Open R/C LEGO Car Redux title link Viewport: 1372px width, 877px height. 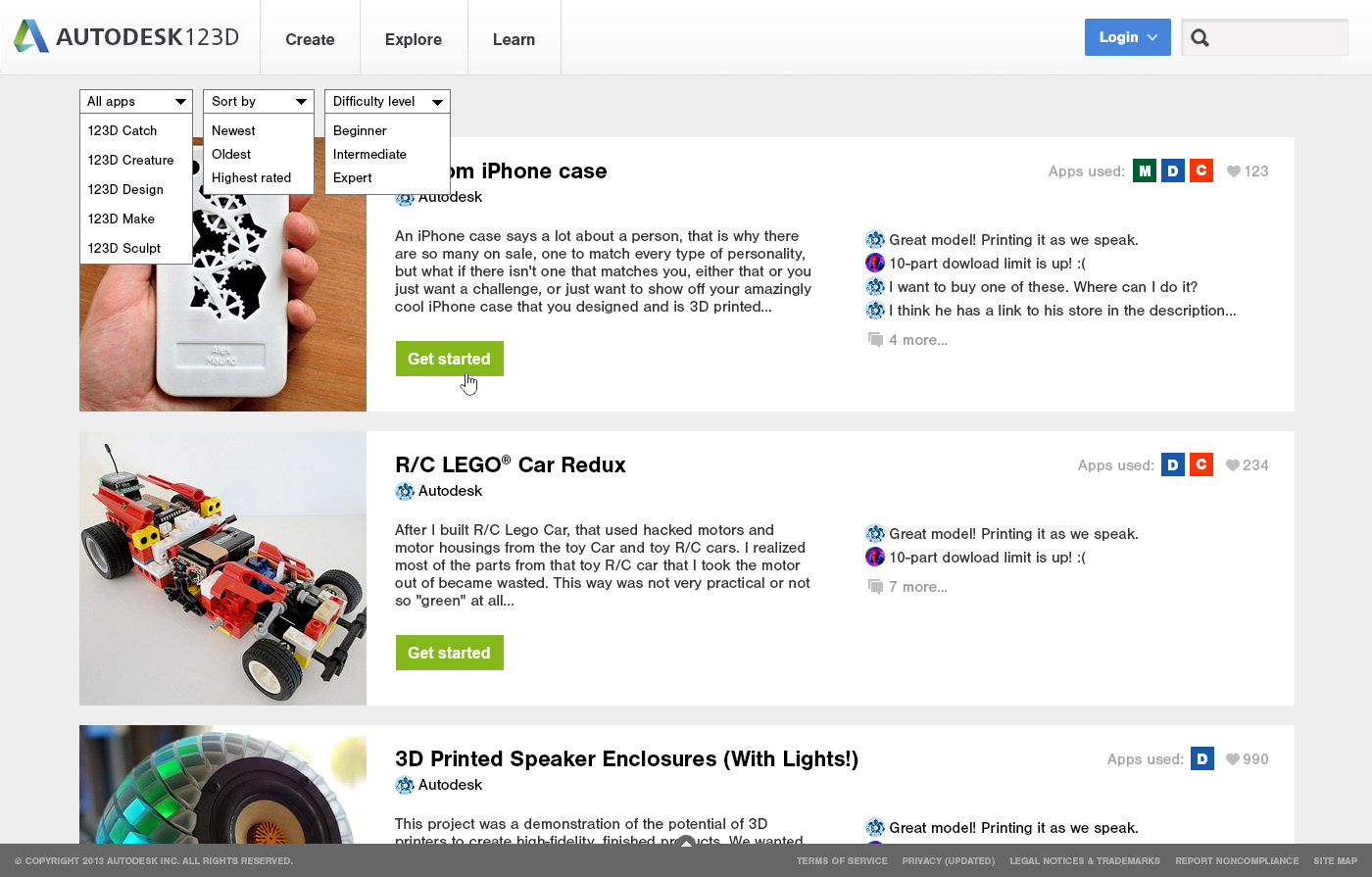[x=511, y=464]
